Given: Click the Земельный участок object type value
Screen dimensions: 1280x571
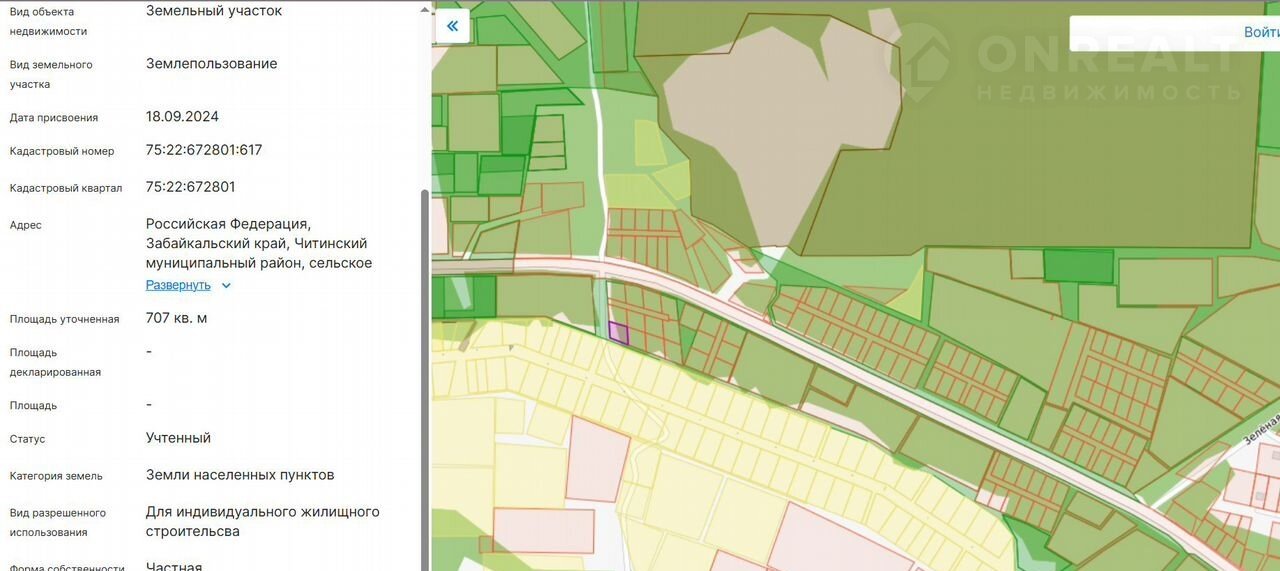Looking at the screenshot, I should pyautogui.click(x=214, y=11).
